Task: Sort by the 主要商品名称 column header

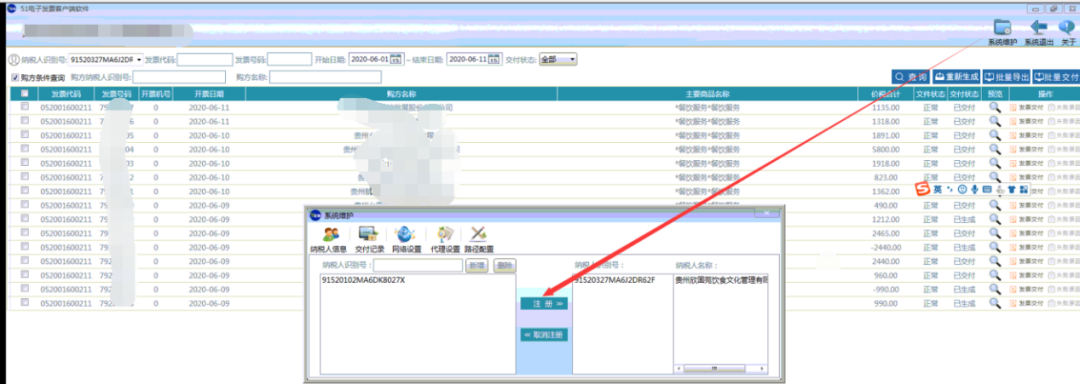Action: click(707, 94)
